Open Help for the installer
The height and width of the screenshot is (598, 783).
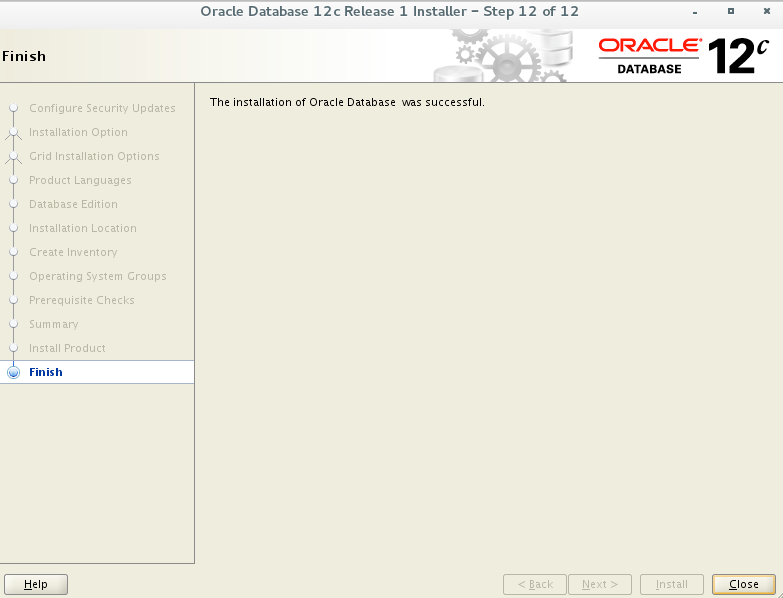click(35, 584)
